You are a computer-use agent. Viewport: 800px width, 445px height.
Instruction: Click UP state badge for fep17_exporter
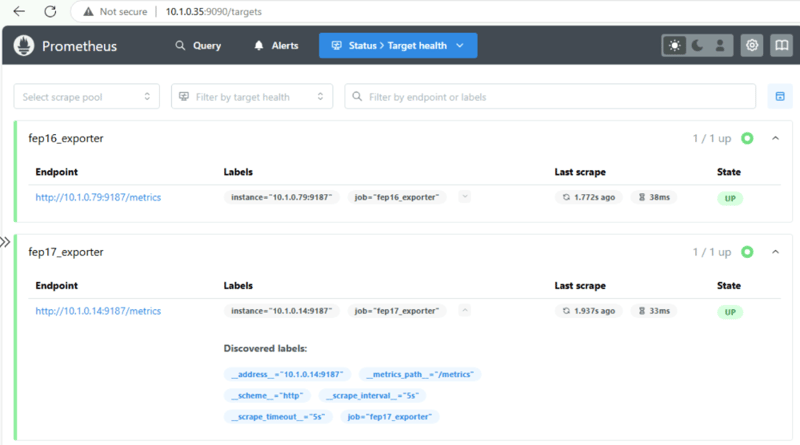[730, 312]
